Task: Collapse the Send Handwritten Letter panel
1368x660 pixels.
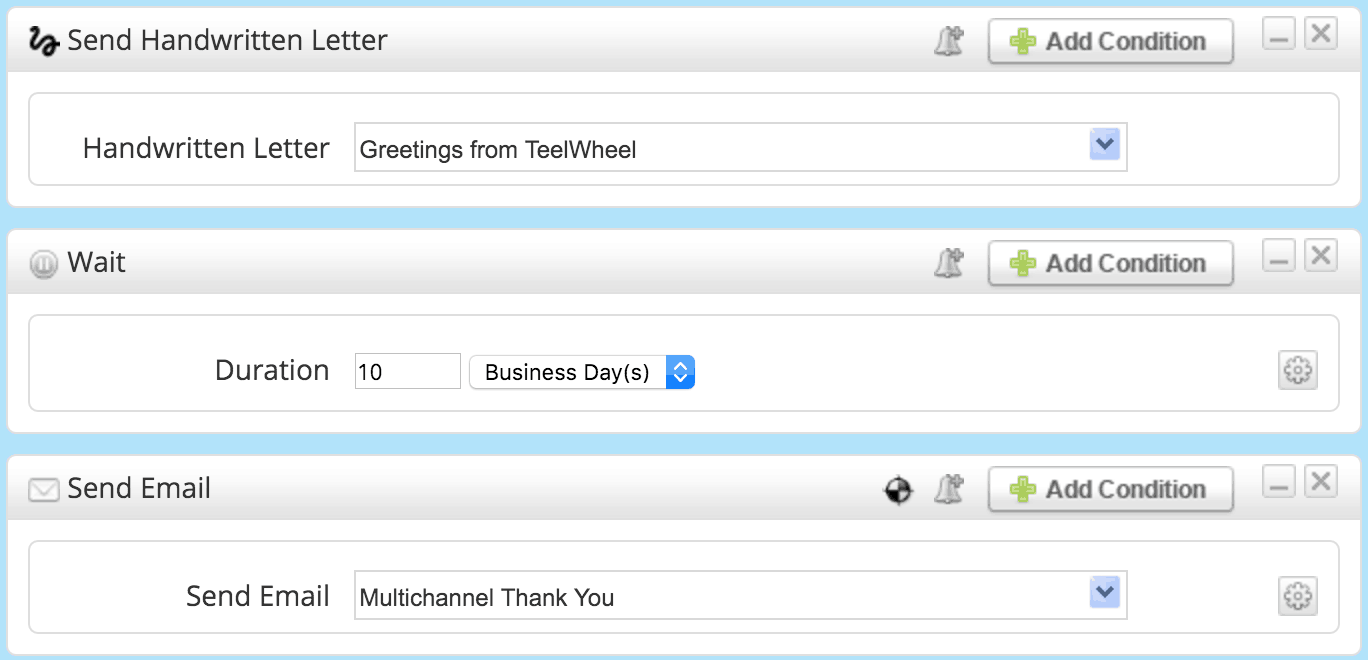Action: click(x=1279, y=35)
